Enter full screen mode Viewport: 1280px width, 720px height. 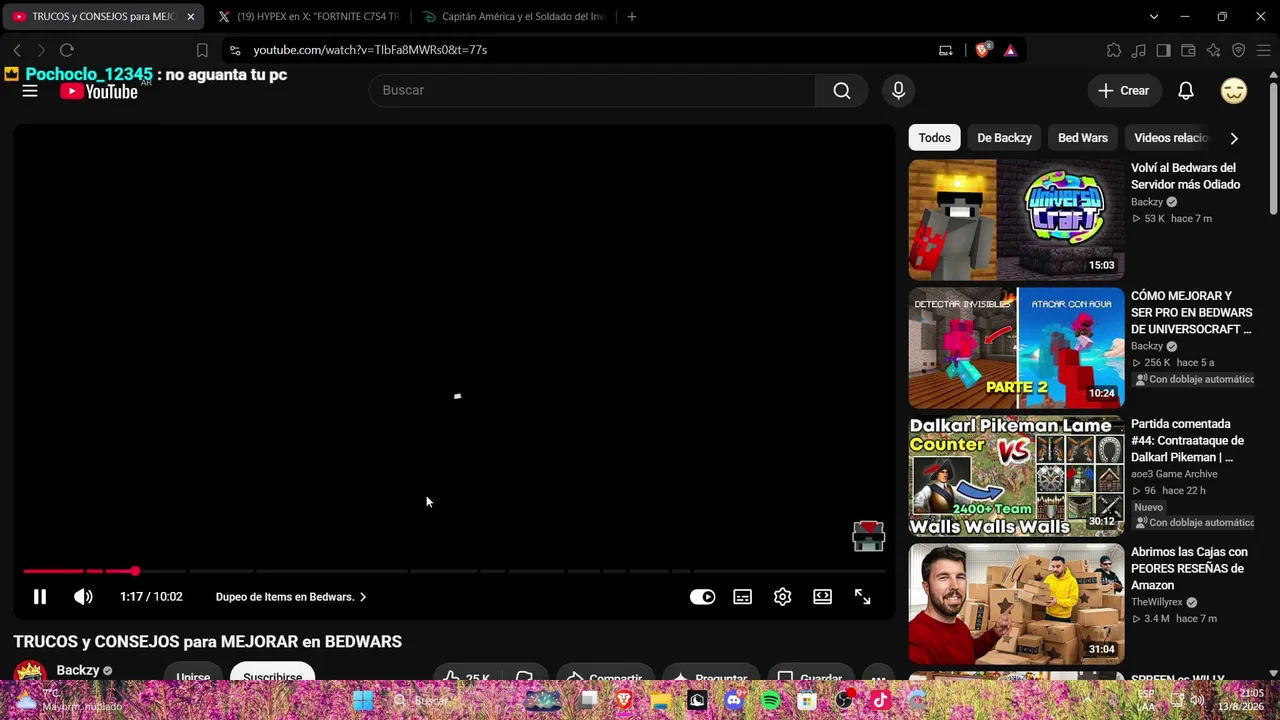862,597
